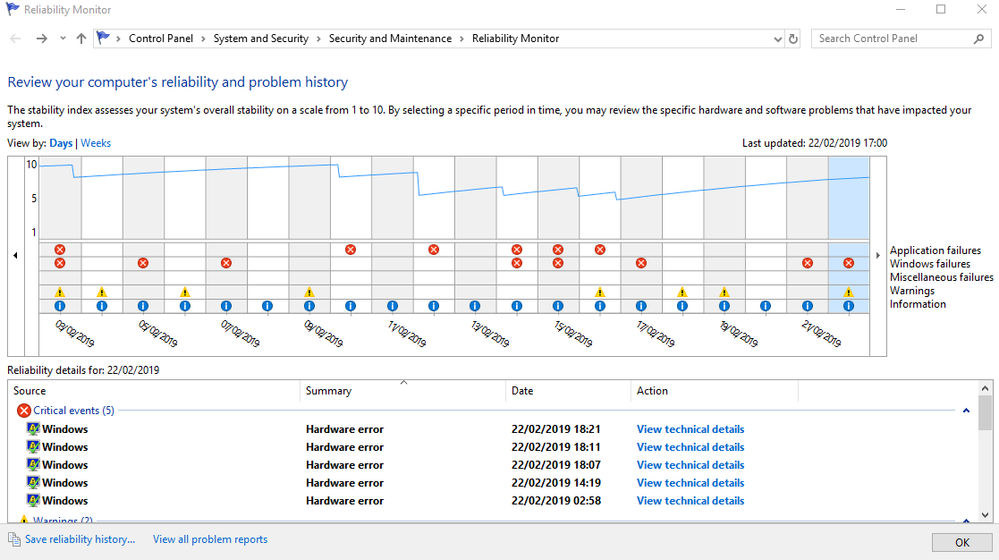Select the information icon for 03/02/2019
The height and width of the screenshot is (560, 999).
(60, 306)
